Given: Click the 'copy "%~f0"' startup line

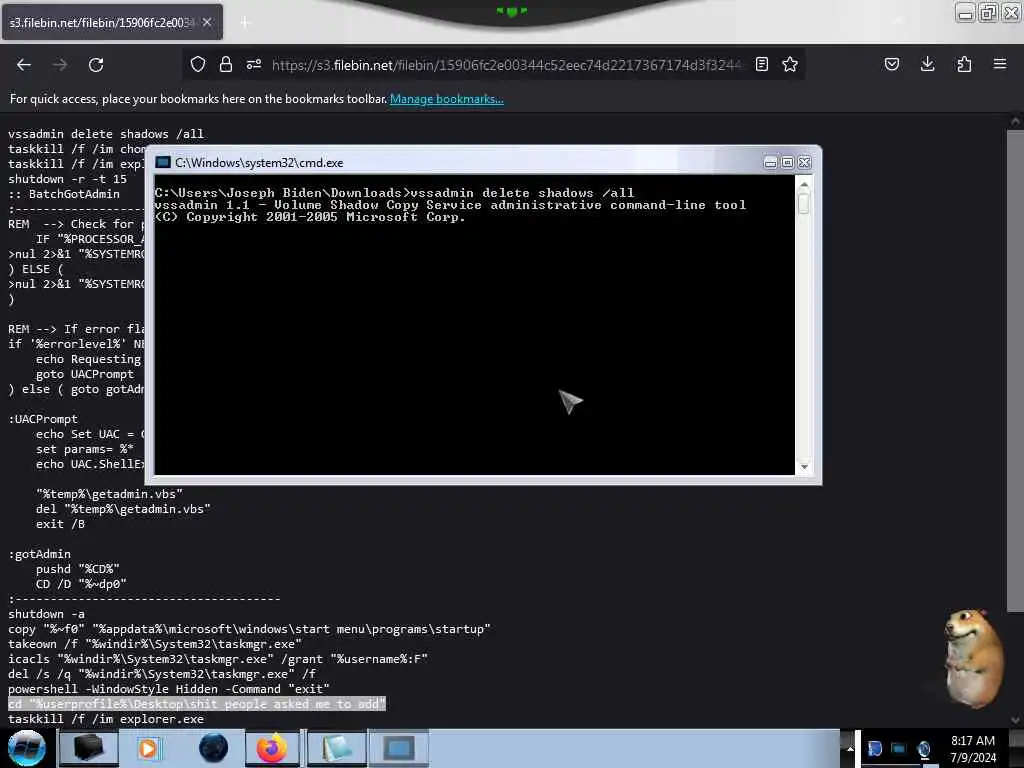Looking at the screenshot, I should tap(249, 629).
